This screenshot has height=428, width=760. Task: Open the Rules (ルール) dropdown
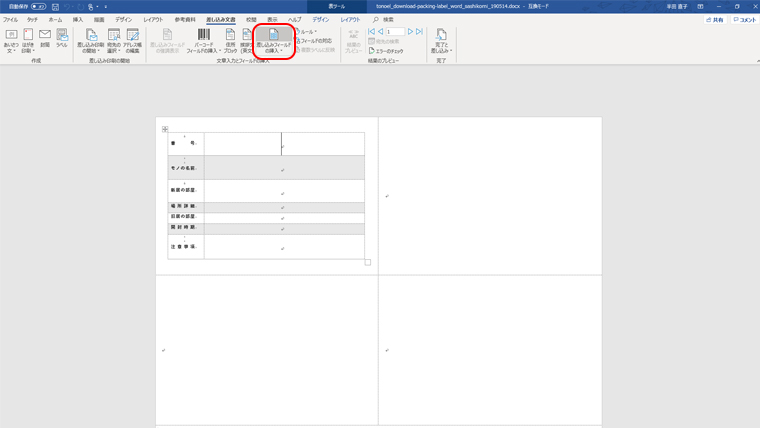coord(306,31)
